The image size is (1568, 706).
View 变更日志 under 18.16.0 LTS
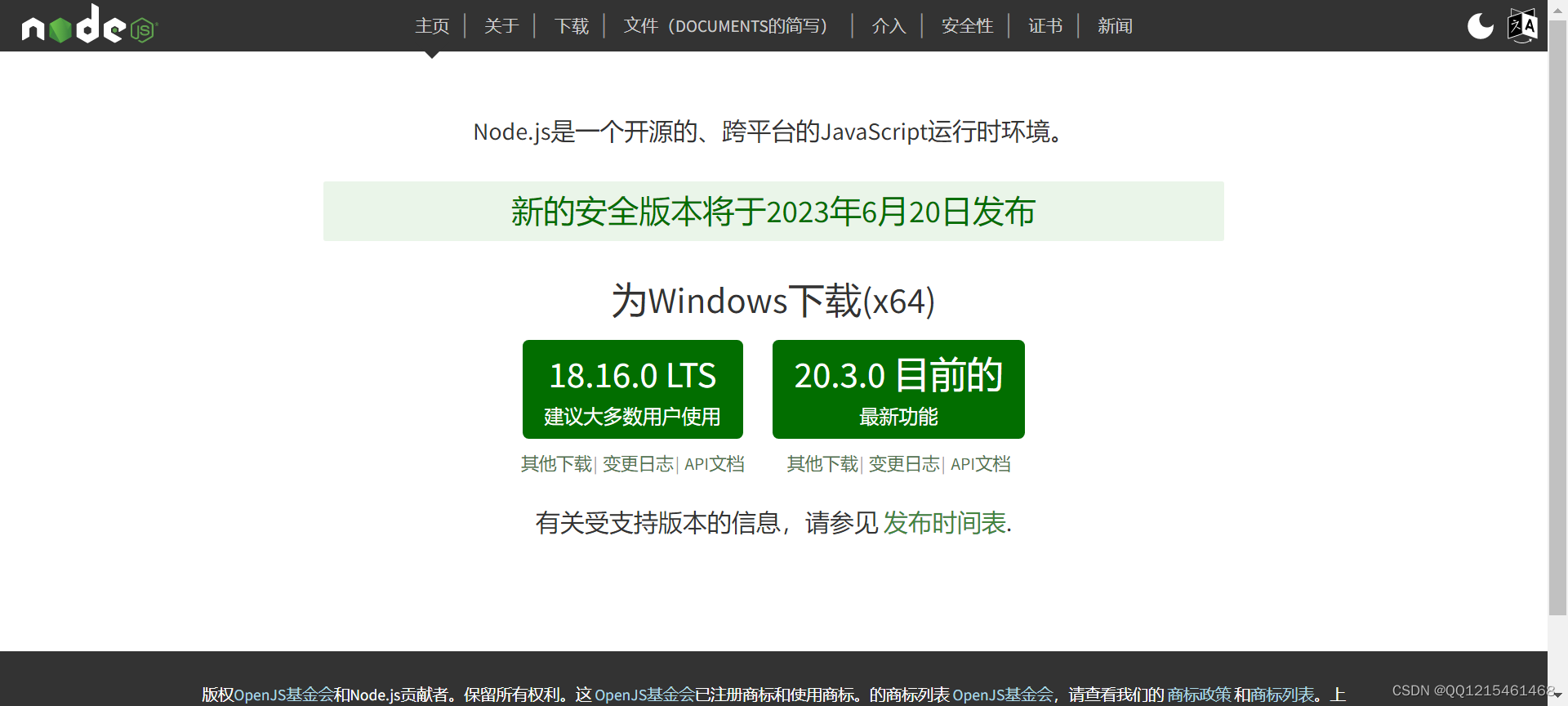[638, 464]
